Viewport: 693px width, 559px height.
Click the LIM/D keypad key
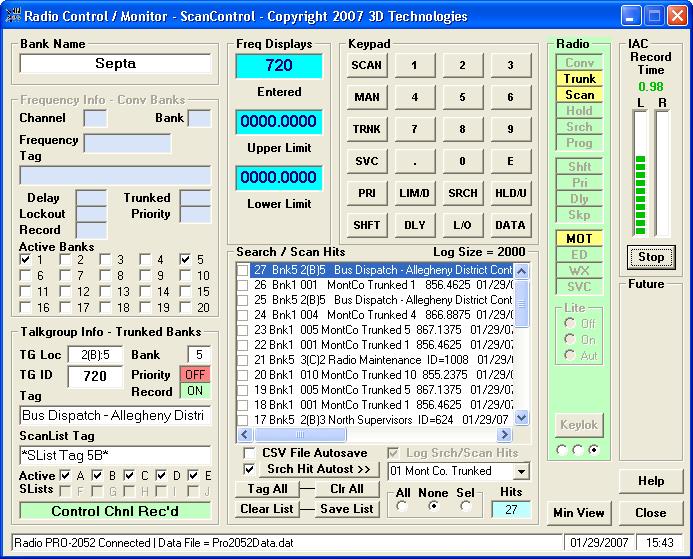[415, 193]
